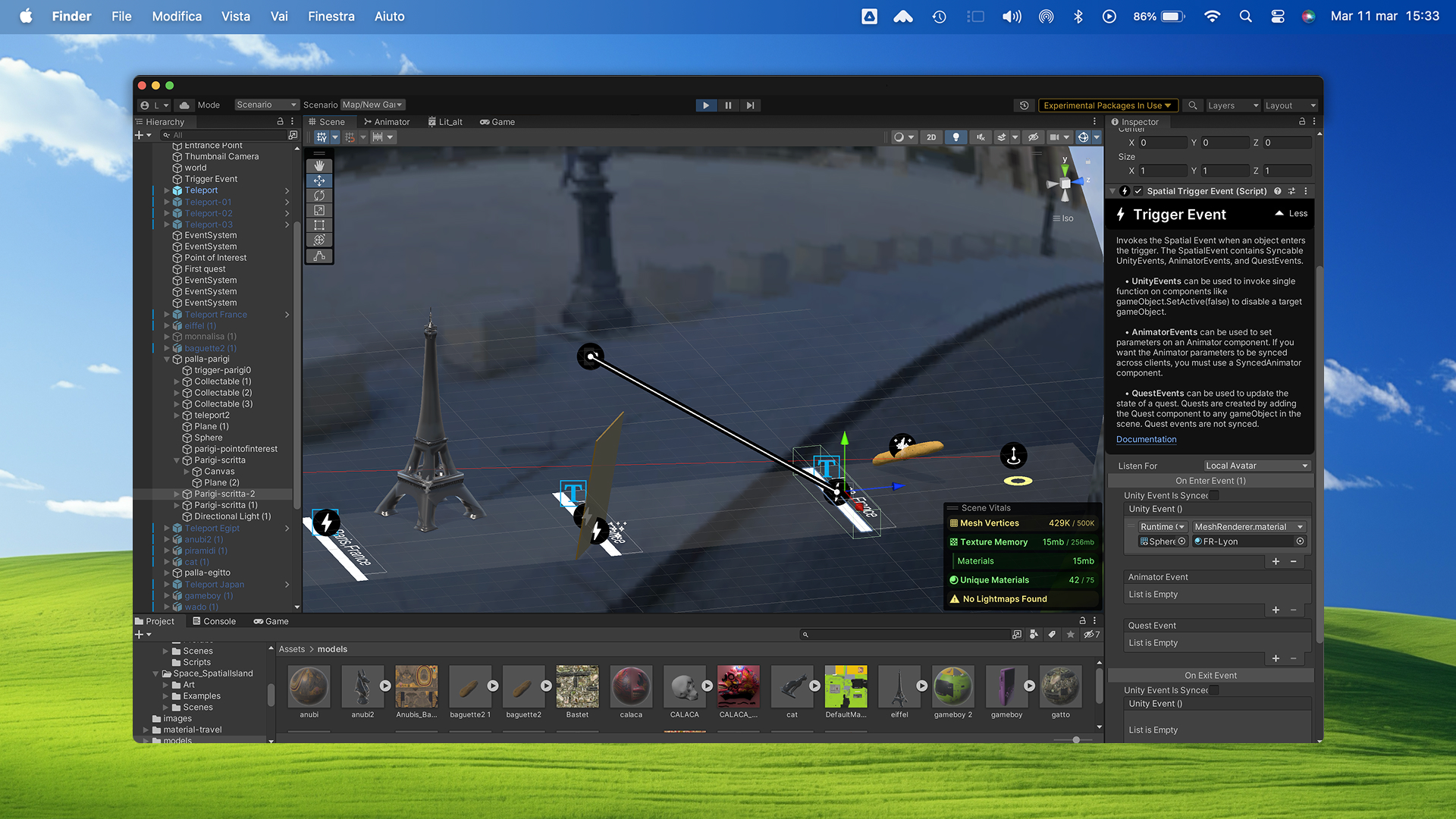Click the Pause button
Image resolution: width=1456 pixels, height=819 pixels.
click(x=728, y=105)
